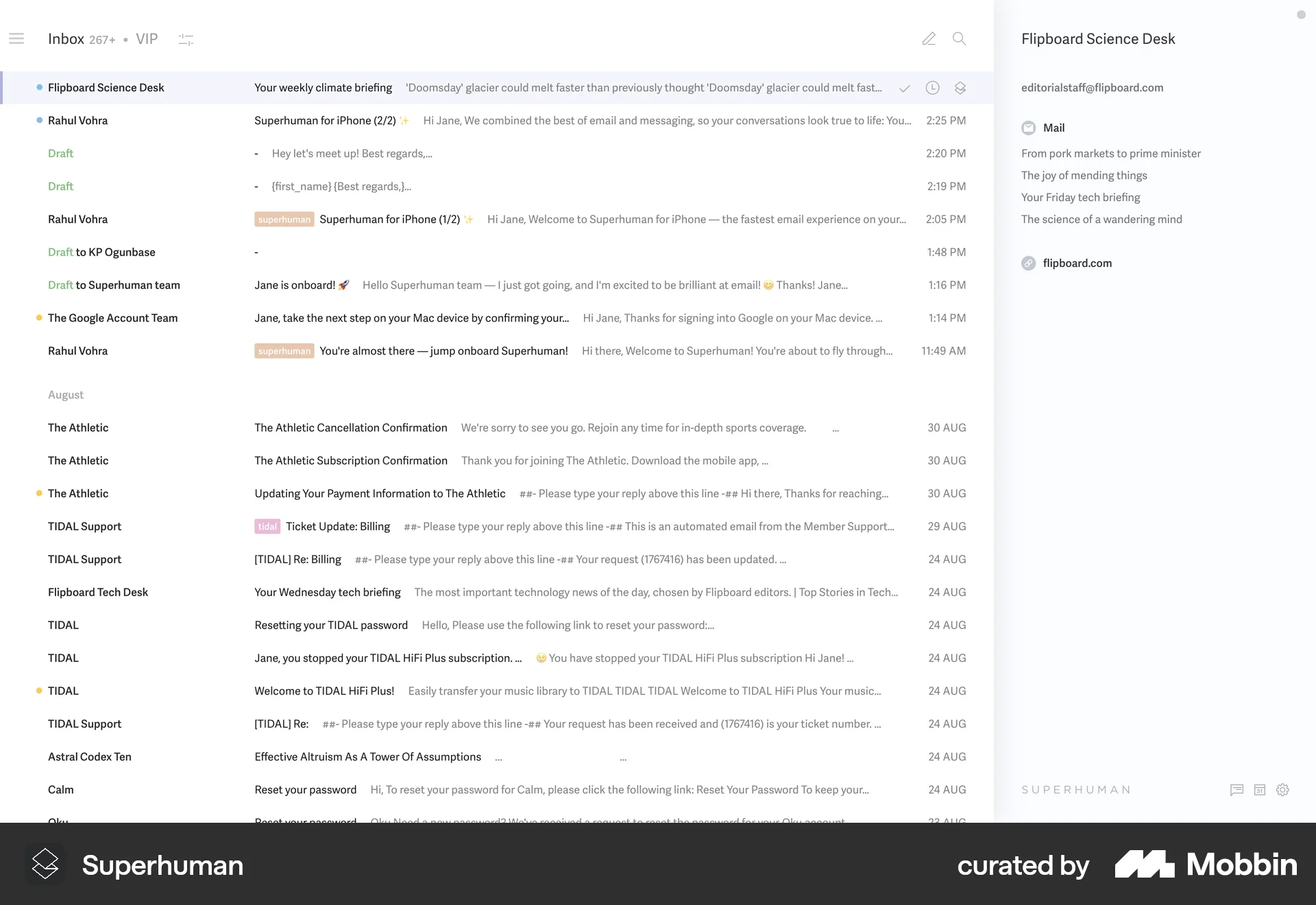Expand the Mail section in the contact panel
This screenshot has height=905, width=1316.
pos(1053,128)
